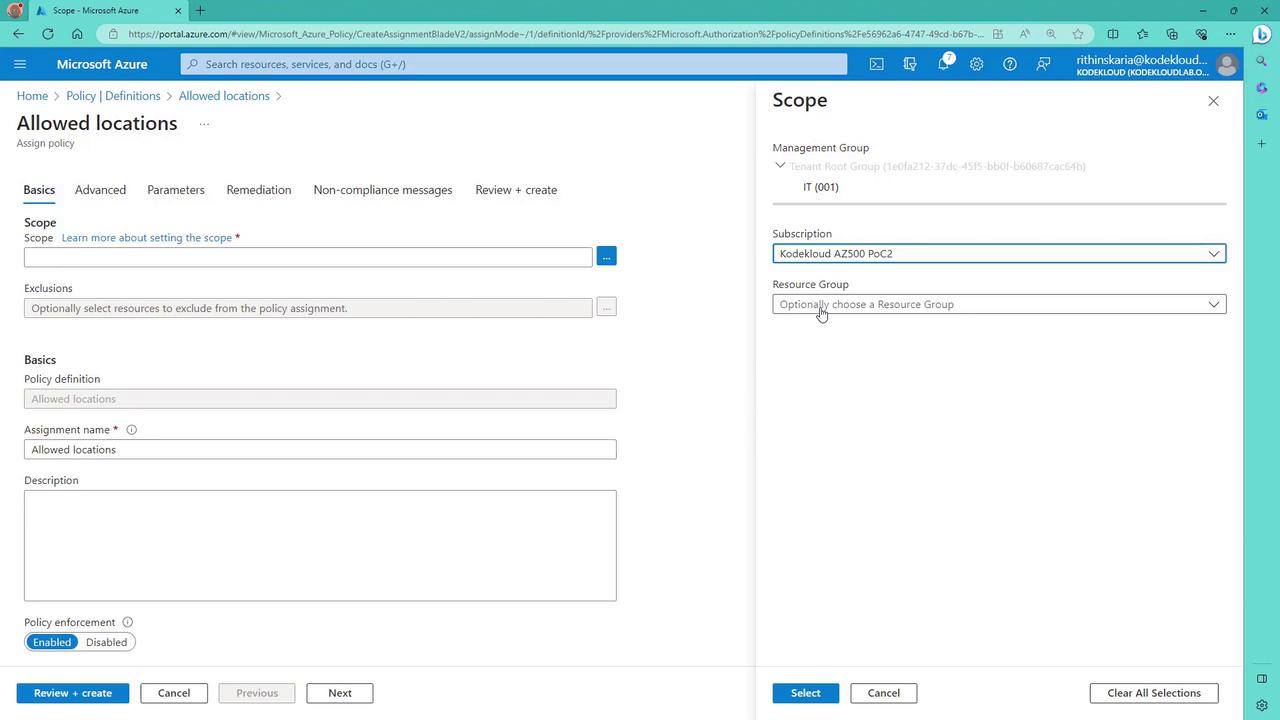
Task: Switch to the Parameters tab
Action: coord(176,190)
